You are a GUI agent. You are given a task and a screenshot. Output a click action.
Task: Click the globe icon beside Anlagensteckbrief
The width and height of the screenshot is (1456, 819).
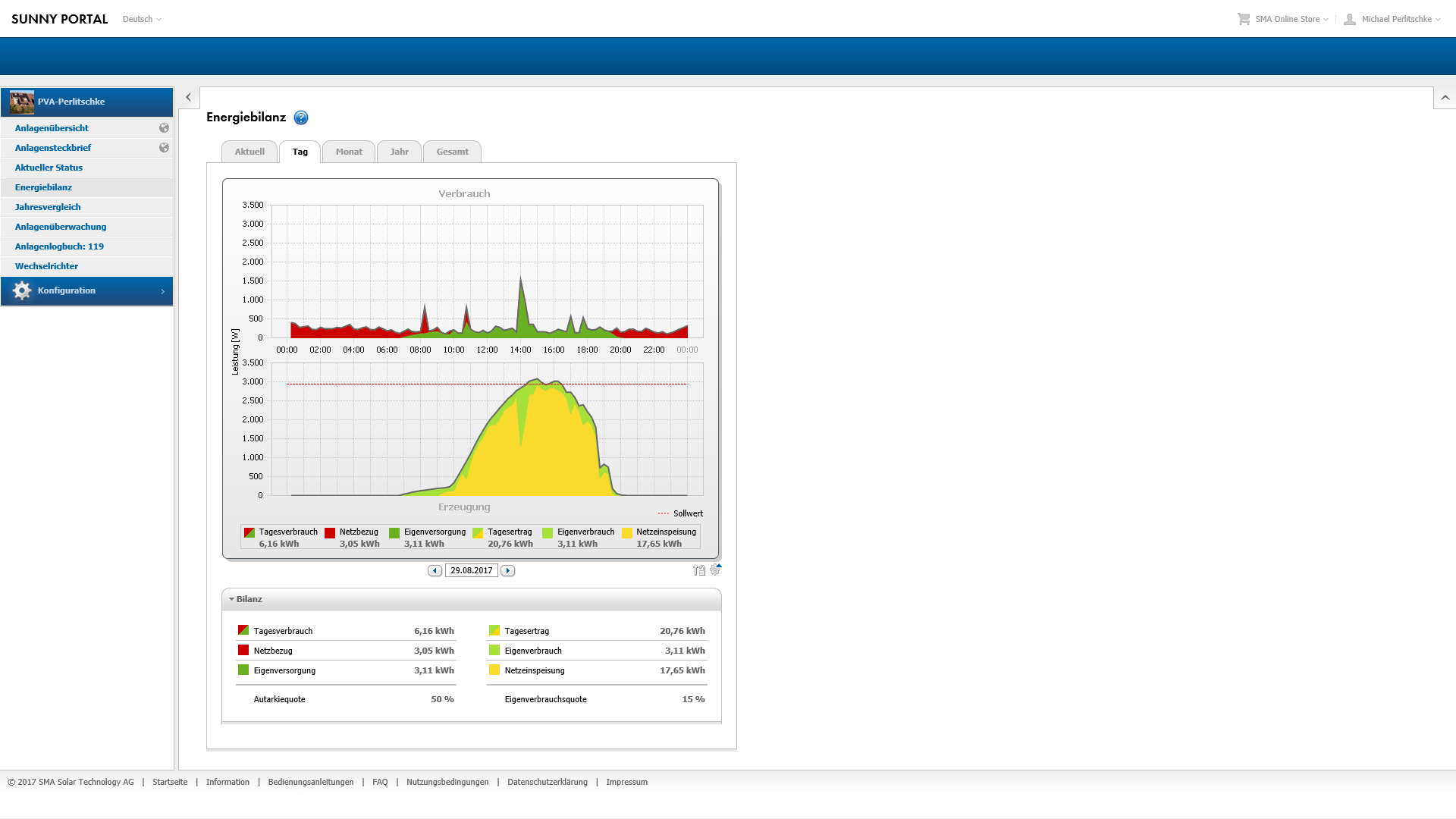164,148
